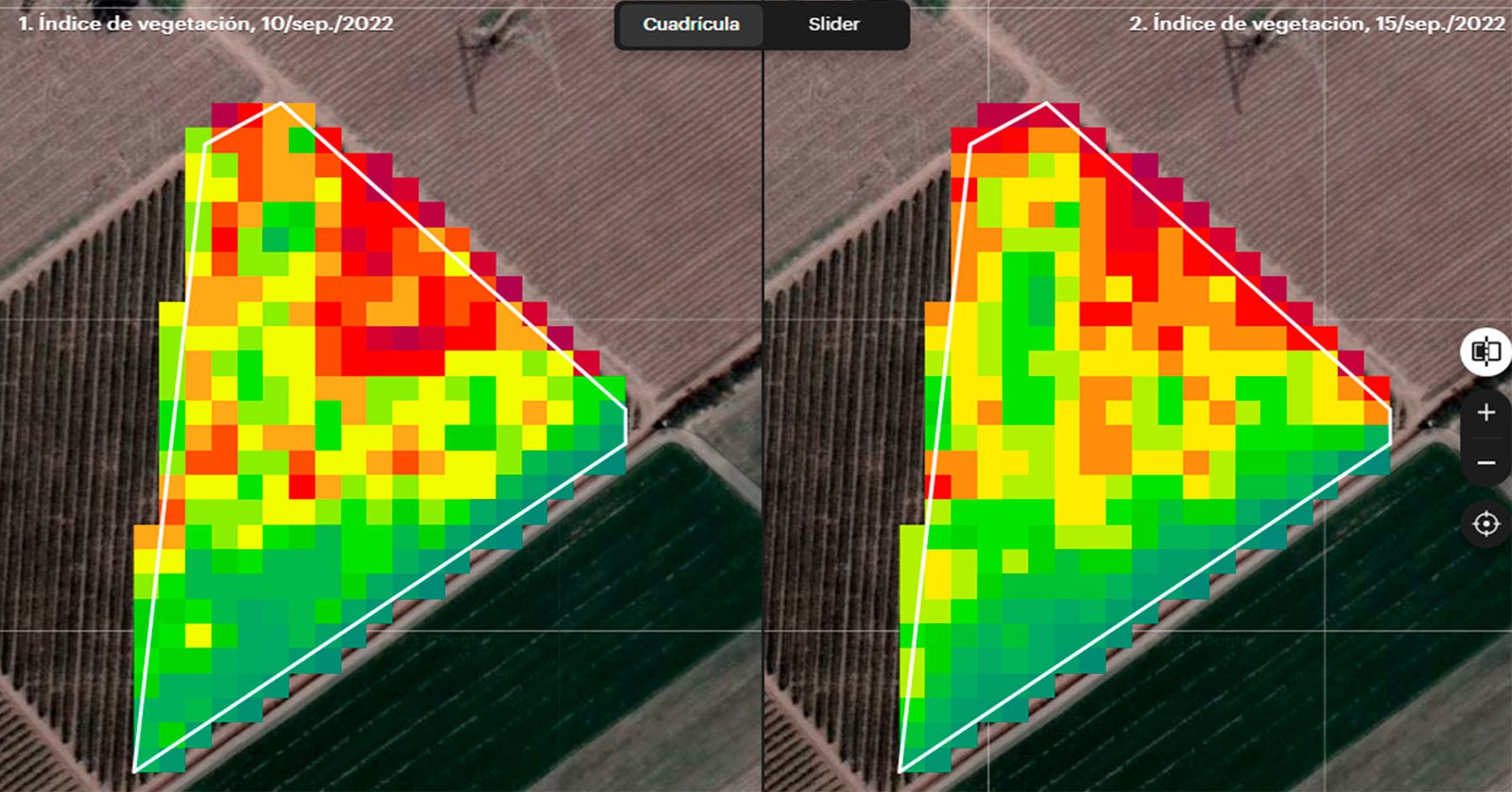Switch to the Cuadrícula view tab
1512x792 pixels.
[691, 25]
